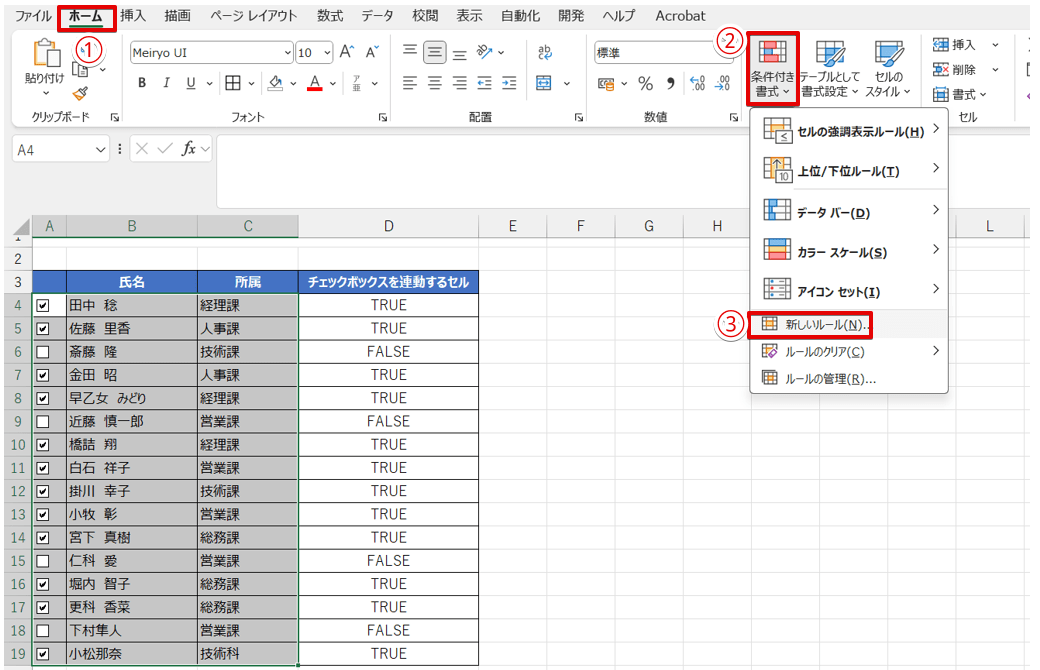Align text left

pyautogui.click(x=410, y=83)
